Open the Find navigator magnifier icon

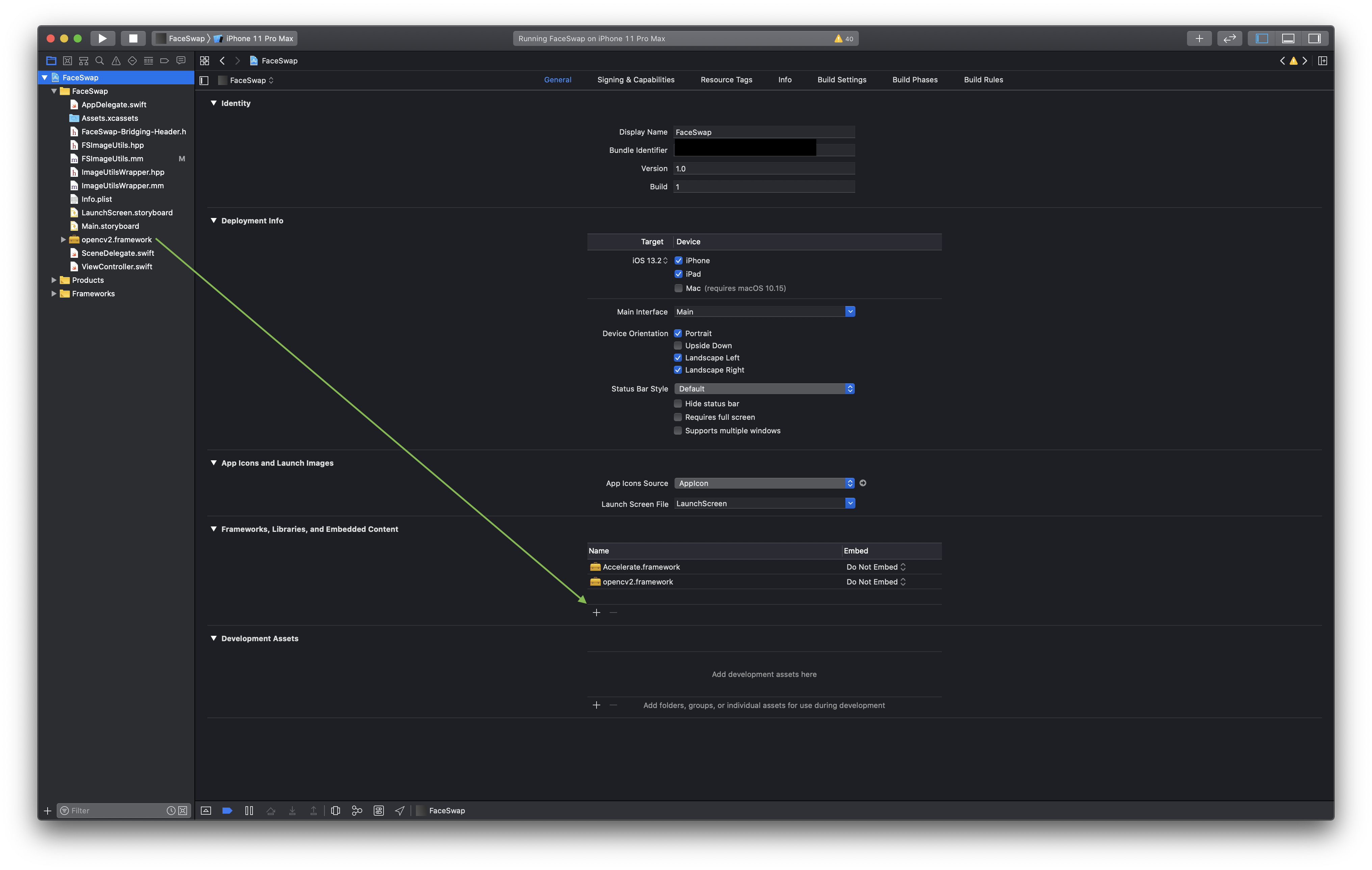tap(100, 60)
